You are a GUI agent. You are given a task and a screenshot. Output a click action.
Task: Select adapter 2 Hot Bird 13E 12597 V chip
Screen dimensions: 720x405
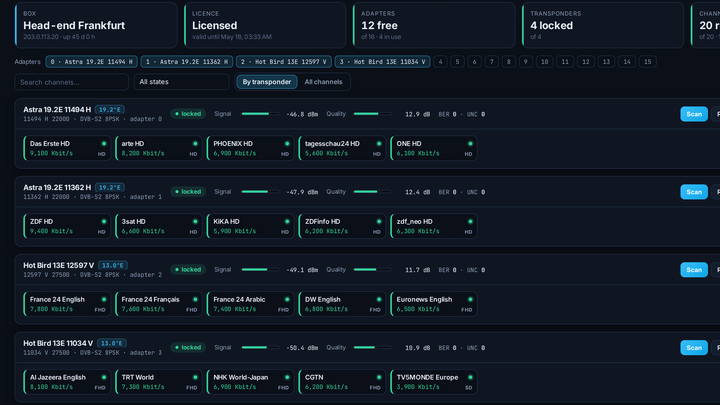[284, 62]
